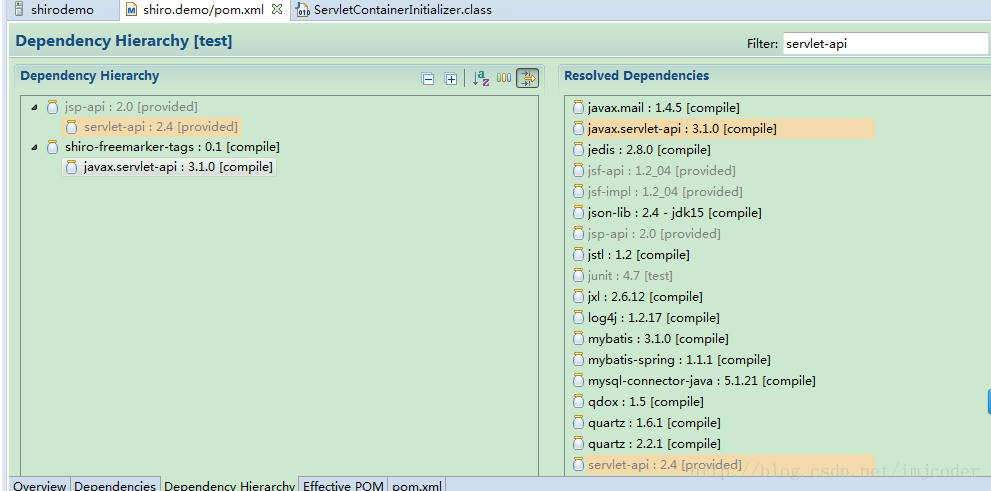
Task: Select jedis : 2.8.0 in Resolved Dependencies
Action: (649, 150)
